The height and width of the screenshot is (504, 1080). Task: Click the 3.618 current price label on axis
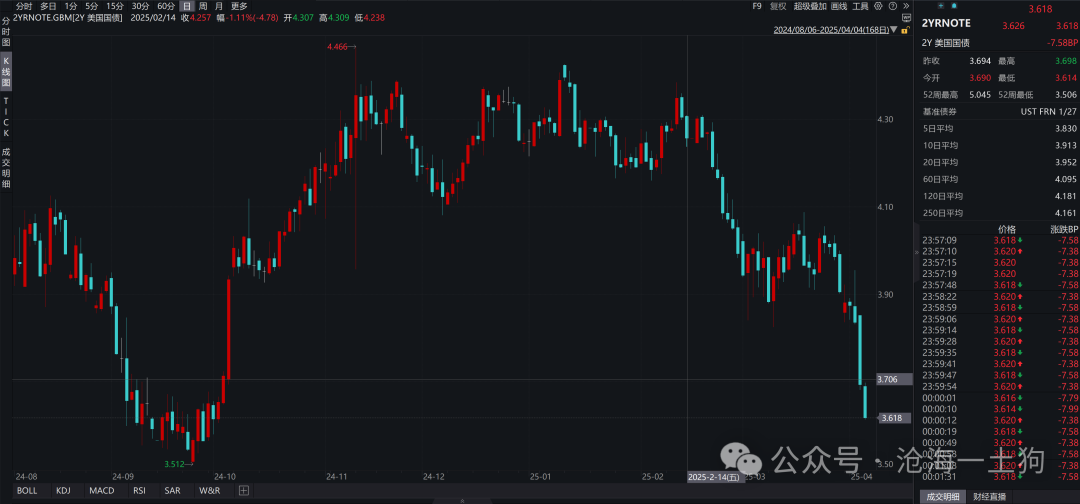tap(893, 418)
